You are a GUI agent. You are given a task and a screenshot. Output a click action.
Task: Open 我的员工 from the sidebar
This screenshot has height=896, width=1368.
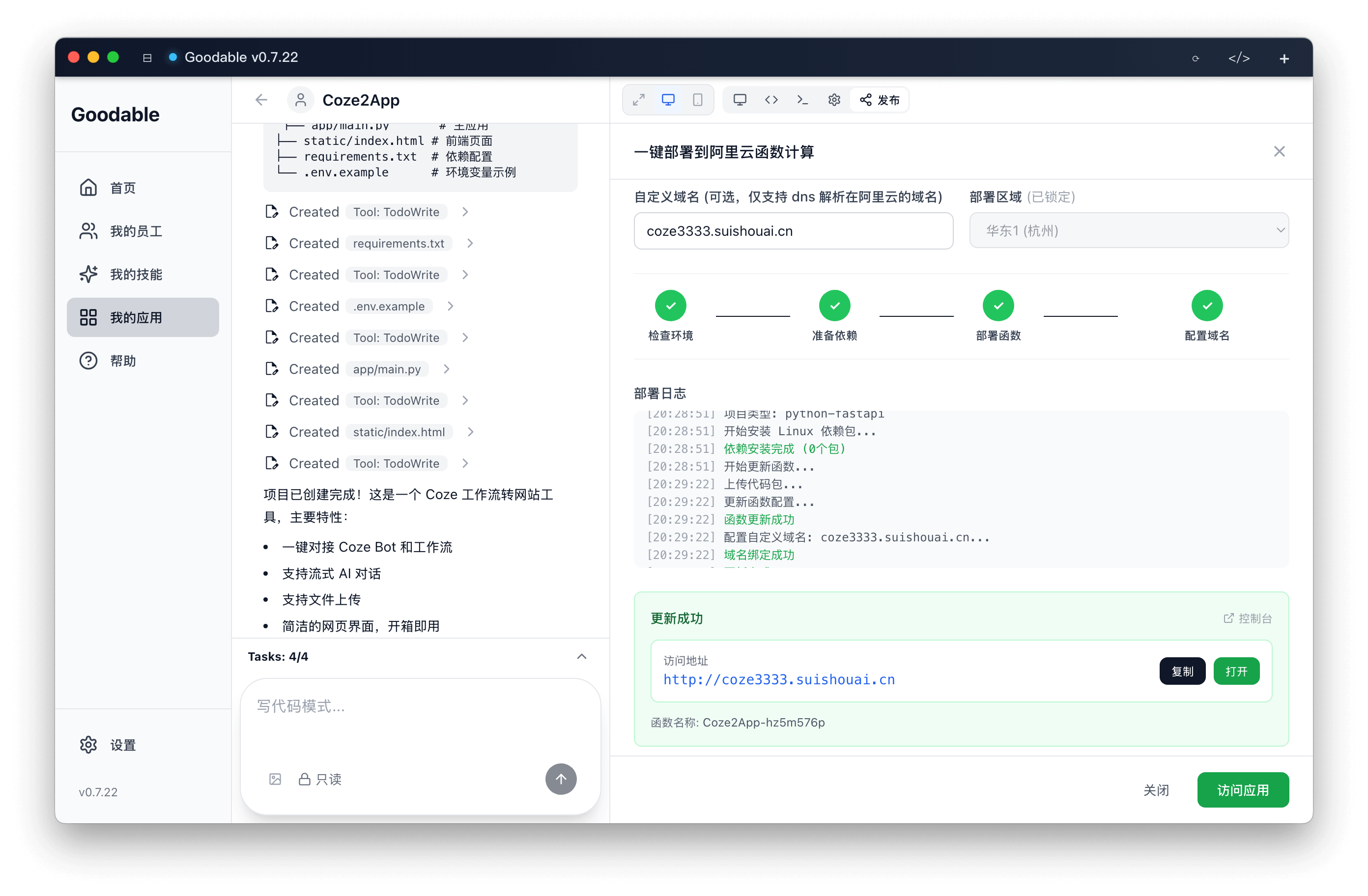[x=137, y=230]
